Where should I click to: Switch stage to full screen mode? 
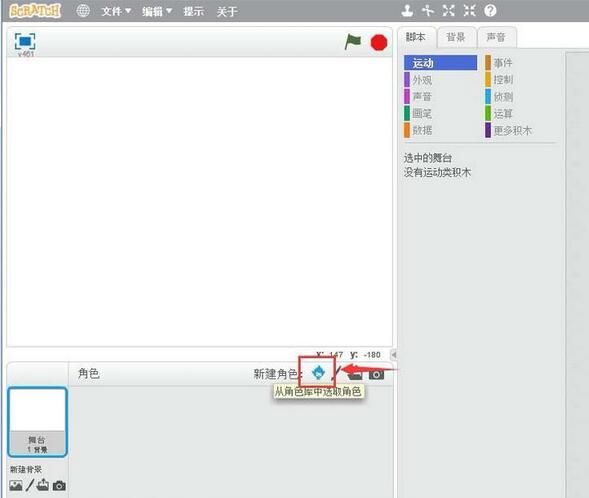[x=25, y=41]
